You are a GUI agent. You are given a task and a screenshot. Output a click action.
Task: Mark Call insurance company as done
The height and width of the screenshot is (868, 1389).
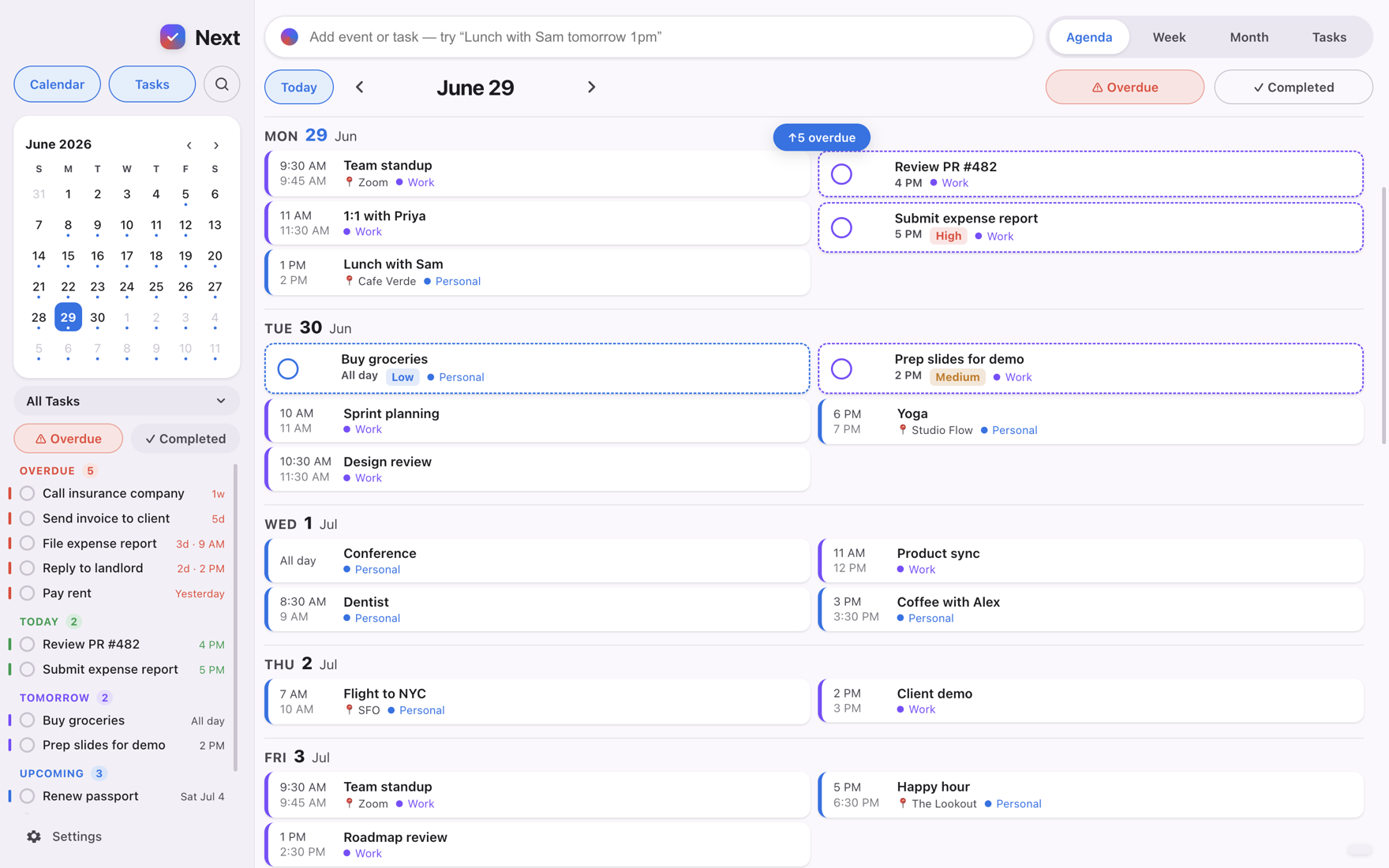pos(28,493)
